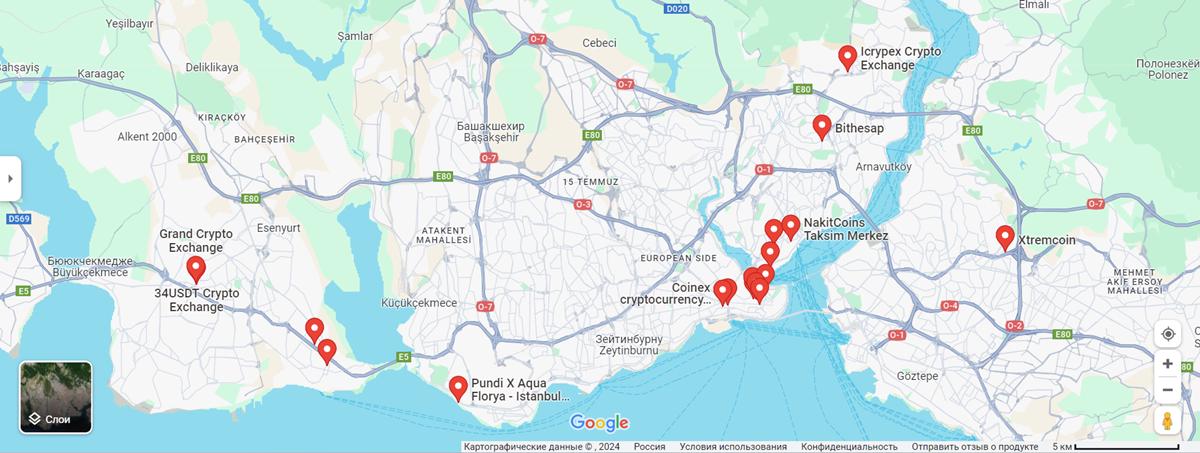Zoom in with the plus button
Screen dimensions: 1200x453
point(1167,364)
